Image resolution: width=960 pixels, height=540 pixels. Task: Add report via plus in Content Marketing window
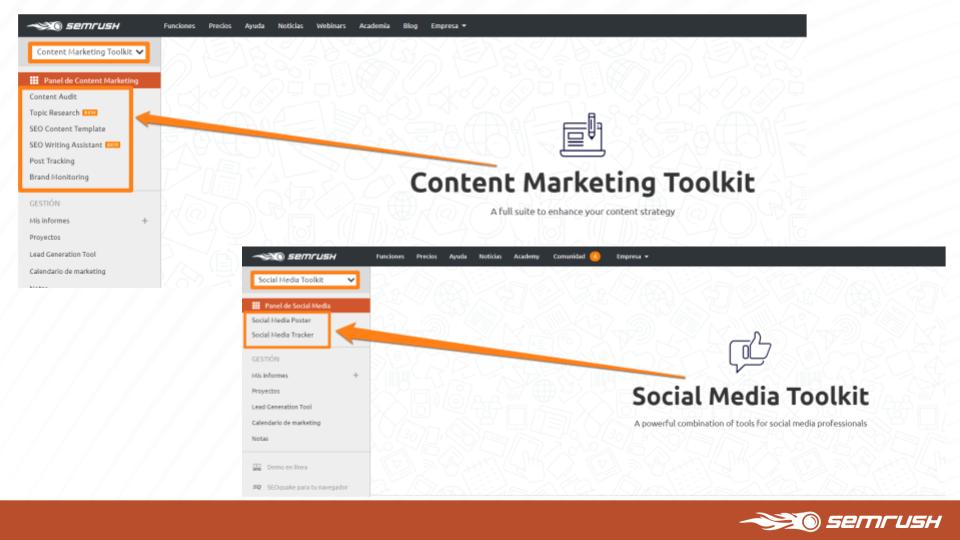tap(144, 220)
